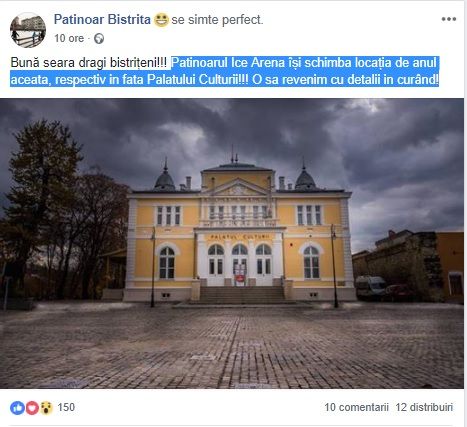
Task: Click the Patinoar Bistrita profile picture
Action: 28,30
